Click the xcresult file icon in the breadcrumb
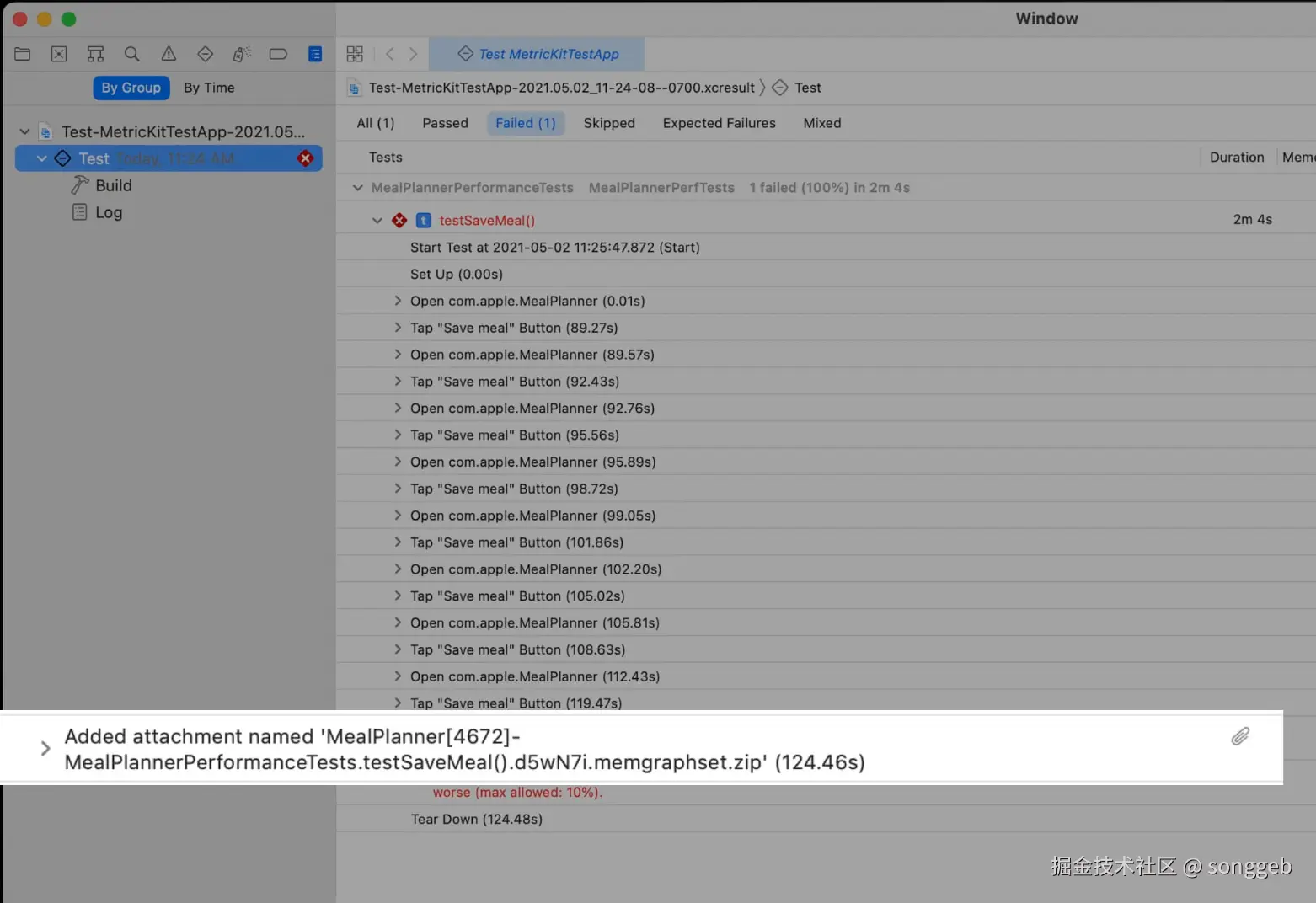Image resolution: width=1316 pixels, height=903 pixels. (355, 88)
